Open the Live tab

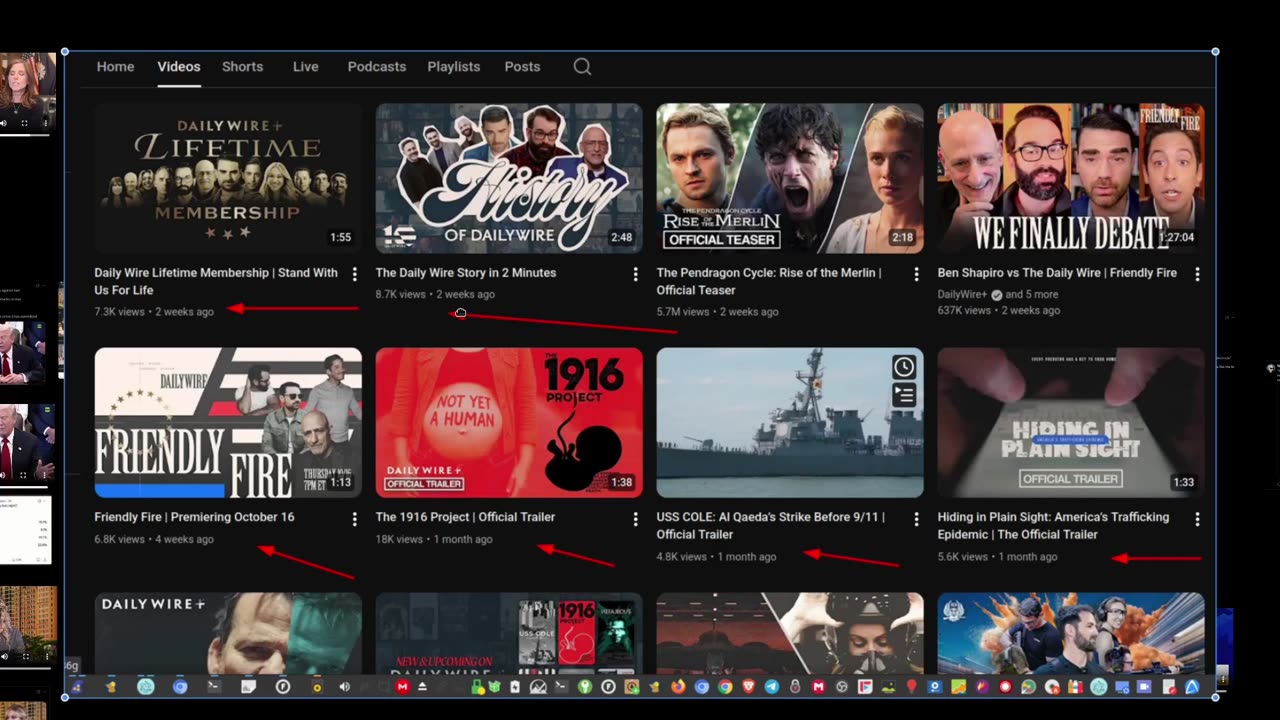click(x=306, y=67)
